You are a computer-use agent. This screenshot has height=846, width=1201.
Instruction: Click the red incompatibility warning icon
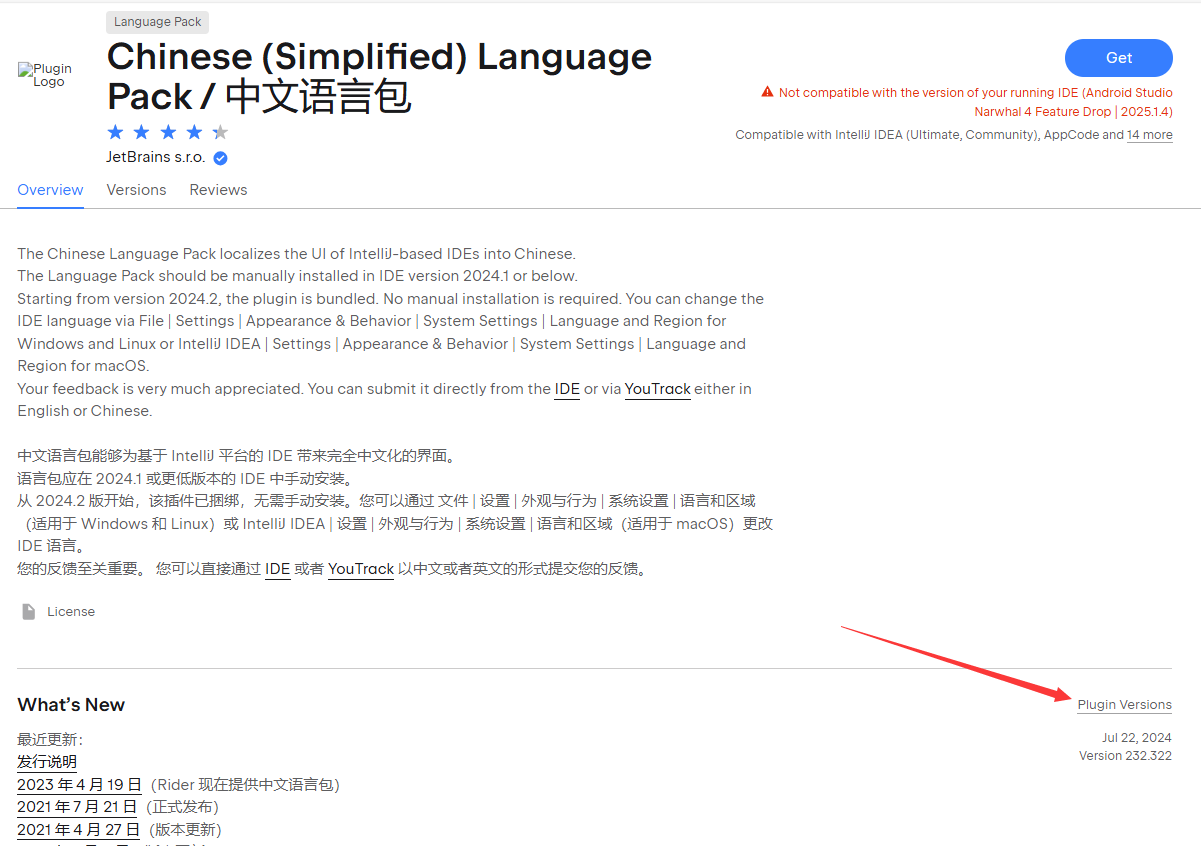(767, 92)
